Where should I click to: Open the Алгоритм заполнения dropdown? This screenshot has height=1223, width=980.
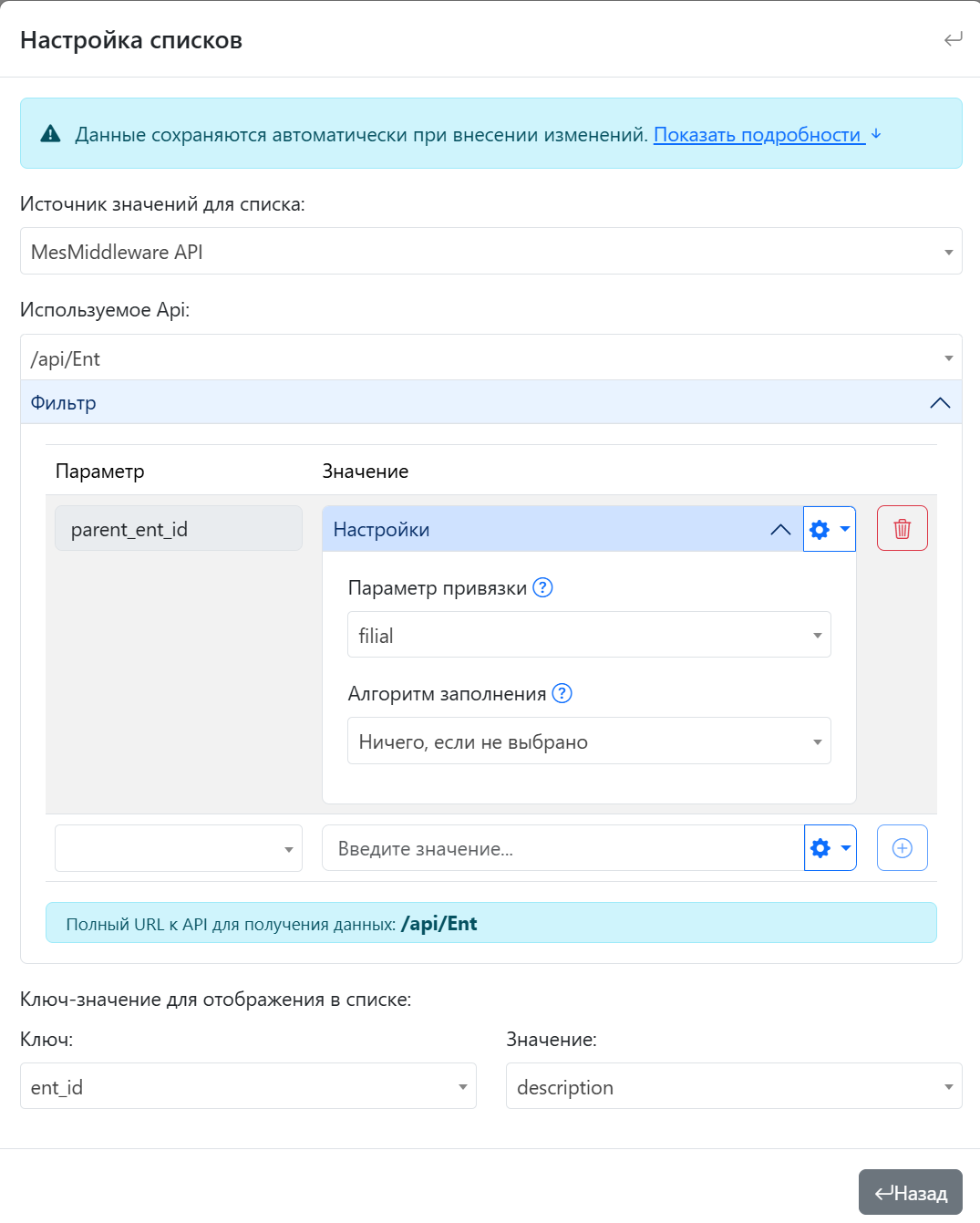(x=589, y=741)
